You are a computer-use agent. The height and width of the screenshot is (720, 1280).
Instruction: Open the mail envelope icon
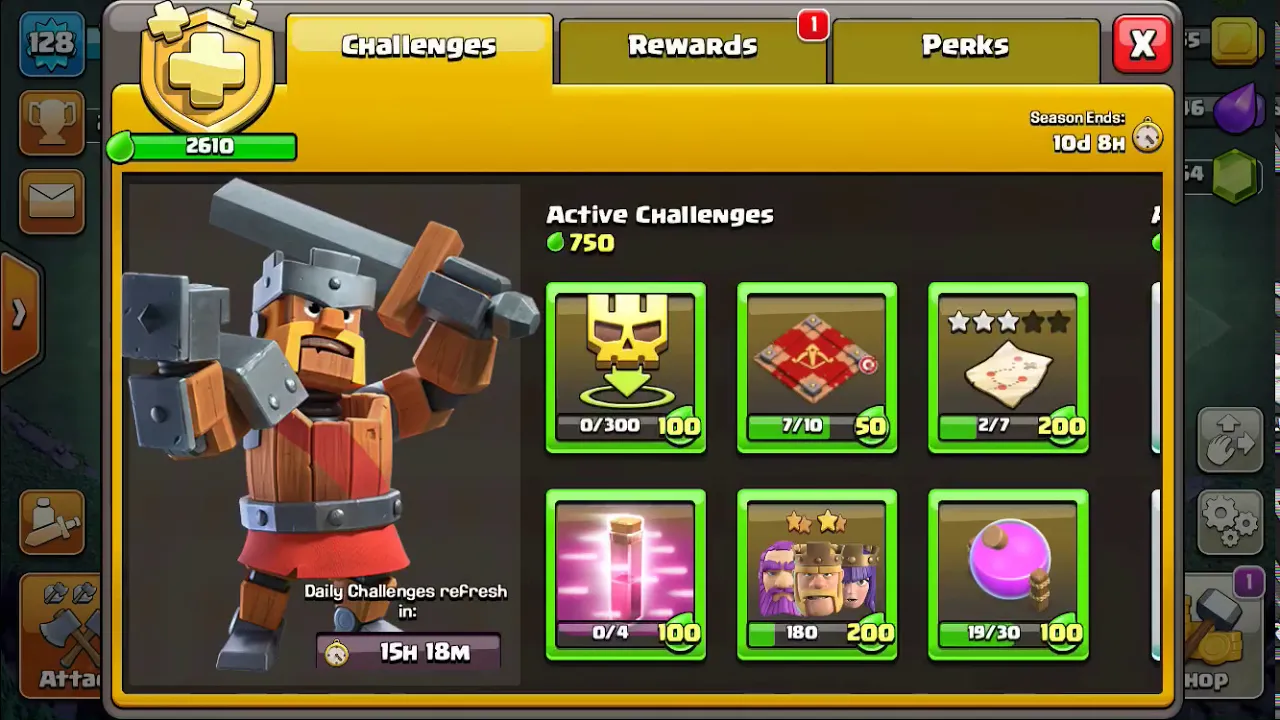click(52, 199)
